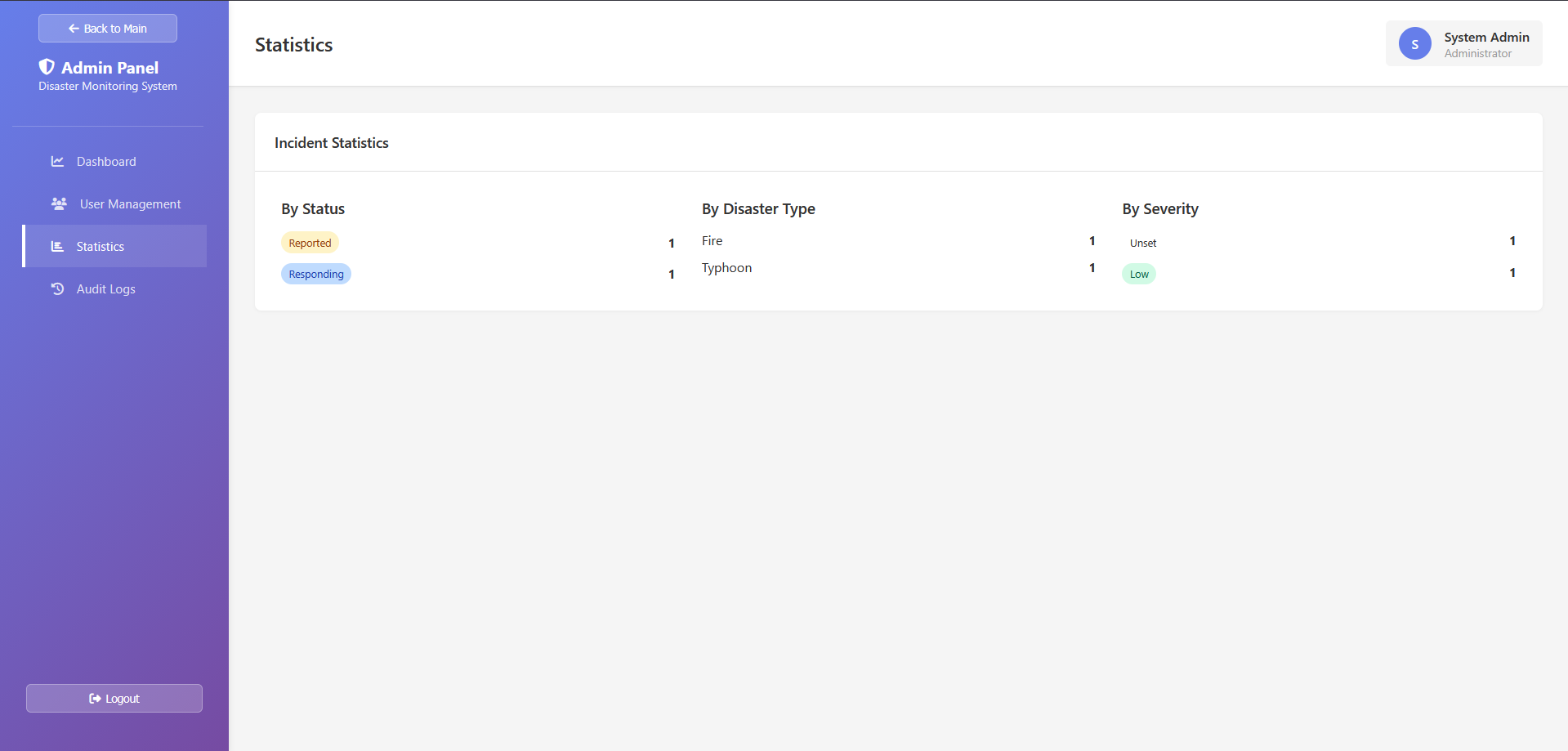Click the Unset severity label
This screenshot has height=751, width=1568.
coord(1143,243)
